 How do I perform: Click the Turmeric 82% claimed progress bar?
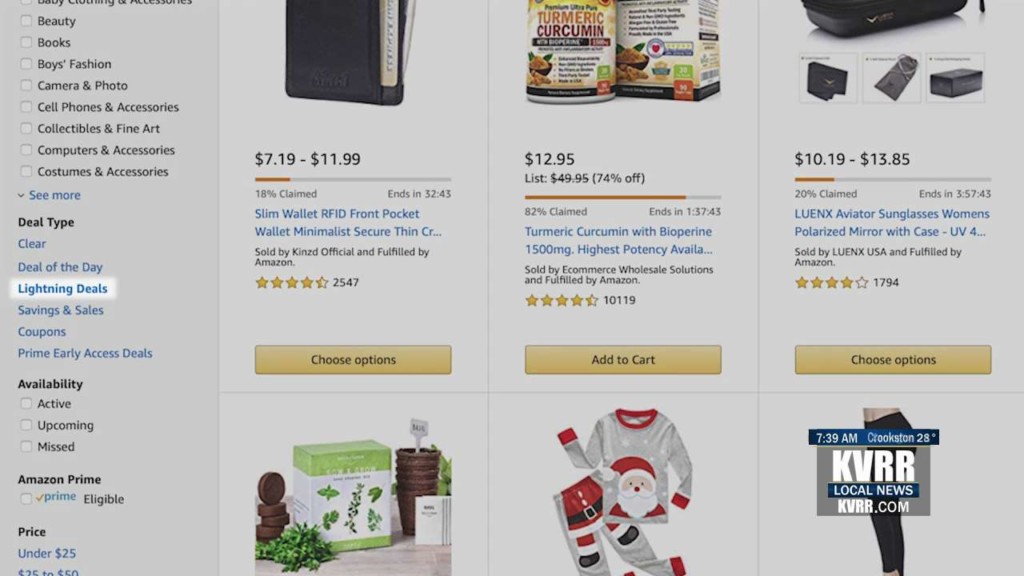coord(623,197)
